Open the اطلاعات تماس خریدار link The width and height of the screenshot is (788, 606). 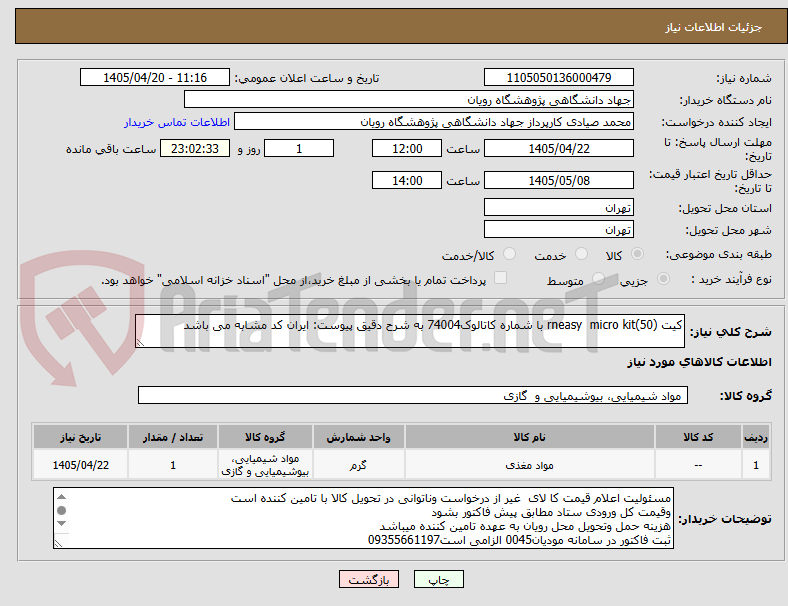click(177, 122)
